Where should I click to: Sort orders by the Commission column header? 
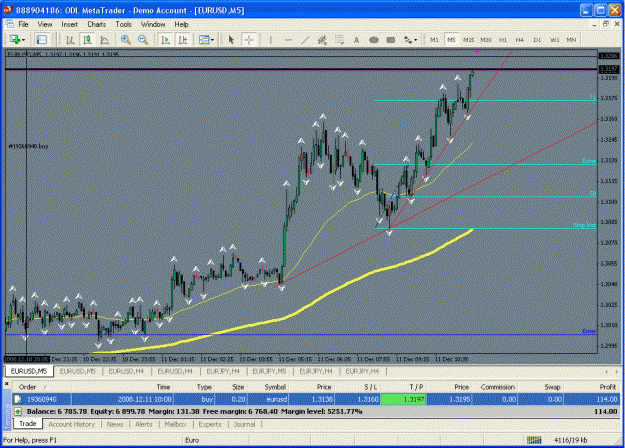tap(497, 387)
